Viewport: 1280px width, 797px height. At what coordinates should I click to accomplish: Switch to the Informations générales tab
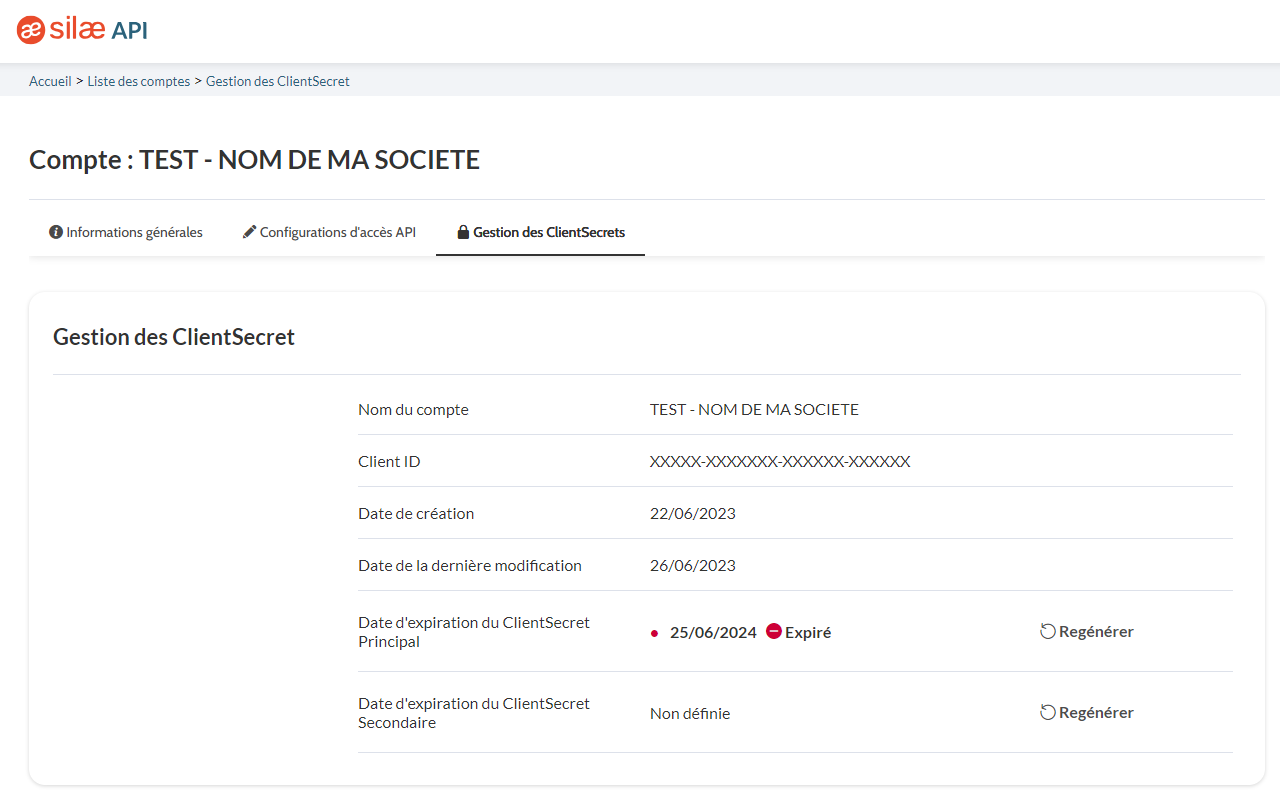tap(133, 231)
